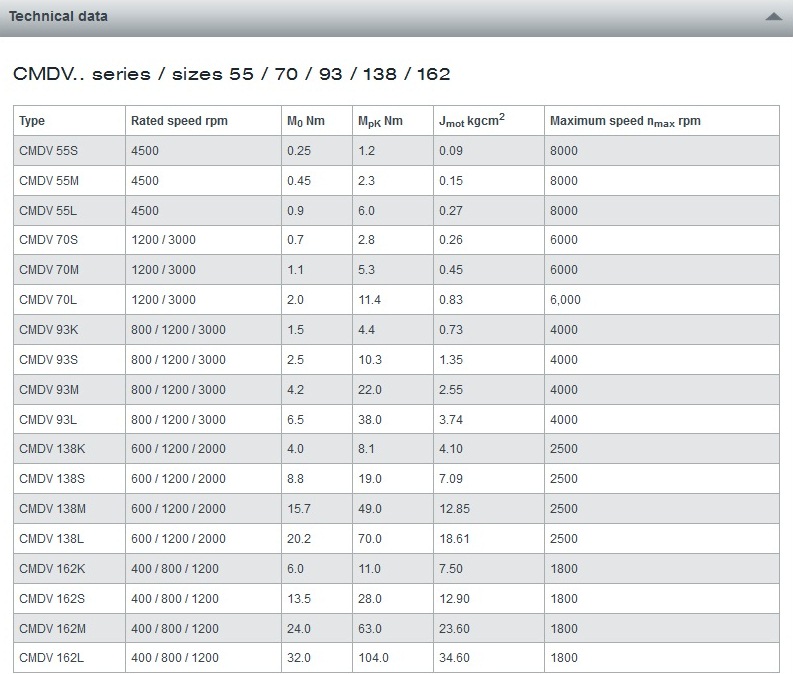Click rated speed 4500 in CMDV 55S row

click(145, 151)
